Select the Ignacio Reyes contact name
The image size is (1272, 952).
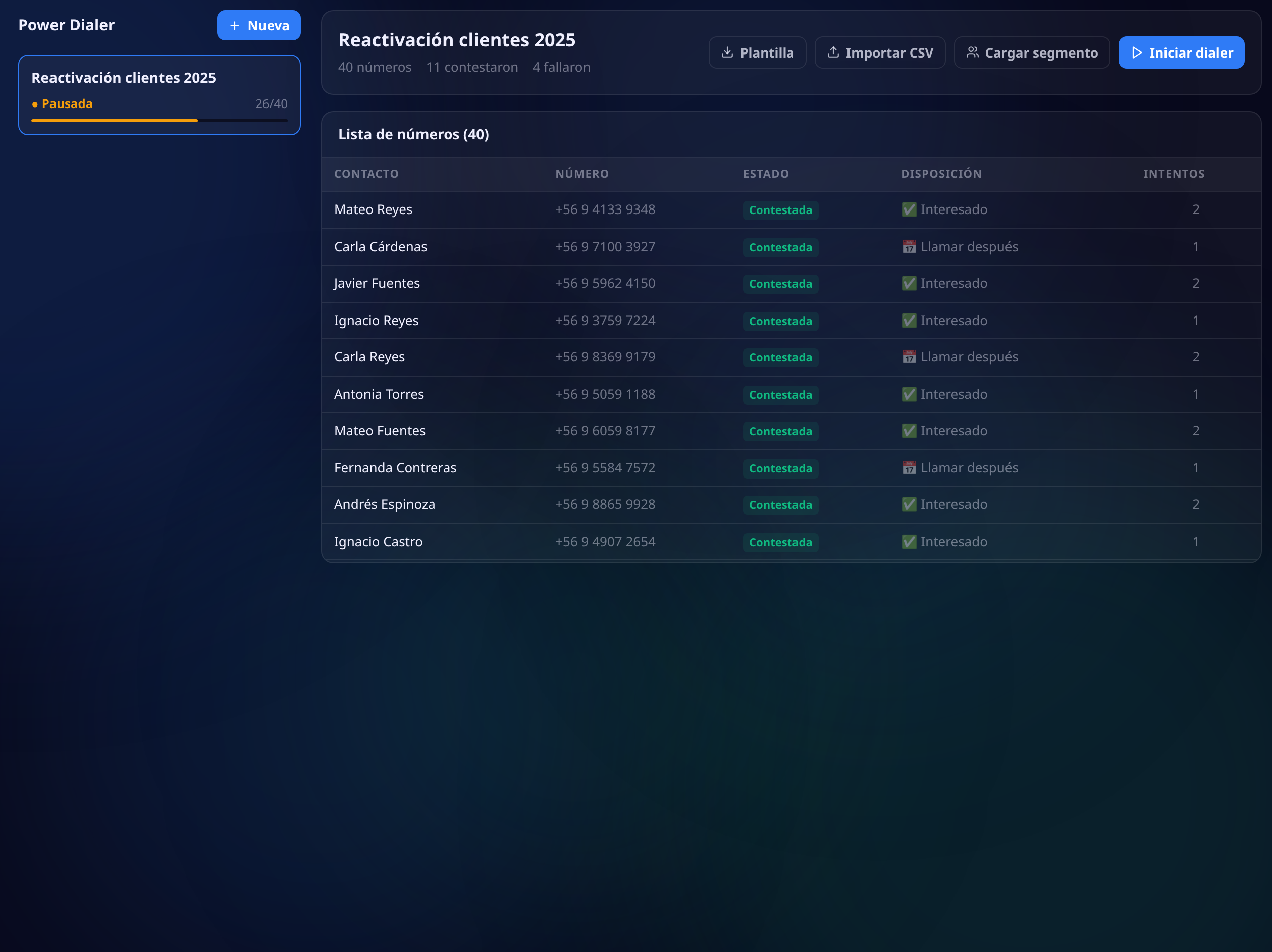(376, 321)
